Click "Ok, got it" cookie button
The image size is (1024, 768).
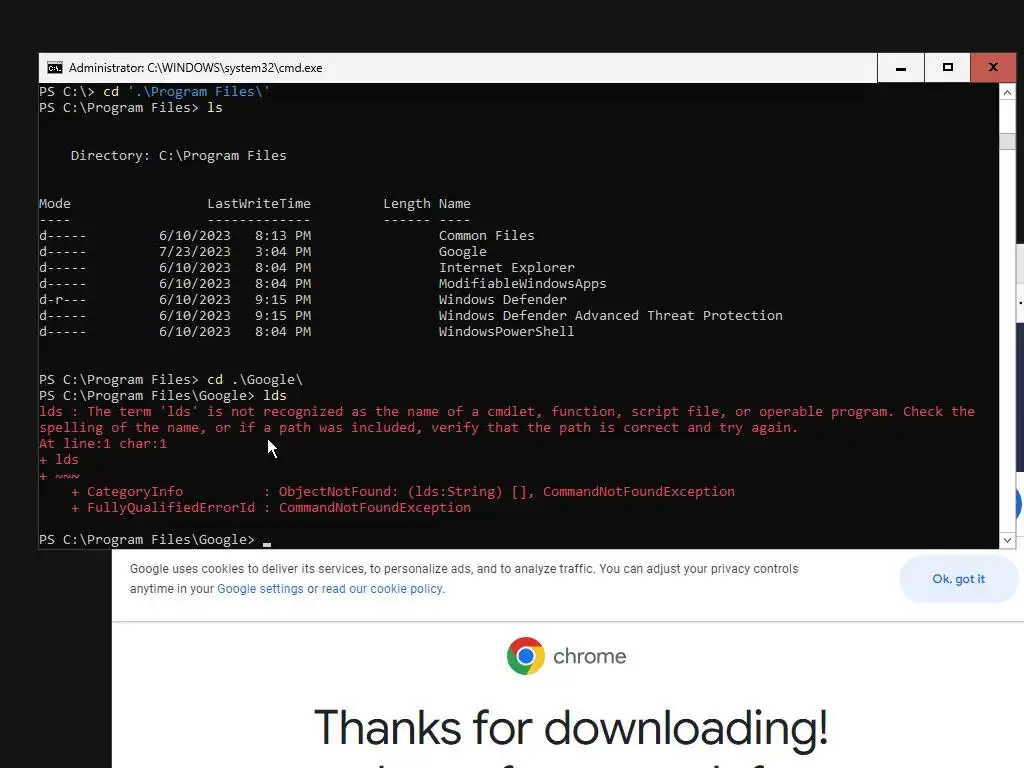[958, 579]
